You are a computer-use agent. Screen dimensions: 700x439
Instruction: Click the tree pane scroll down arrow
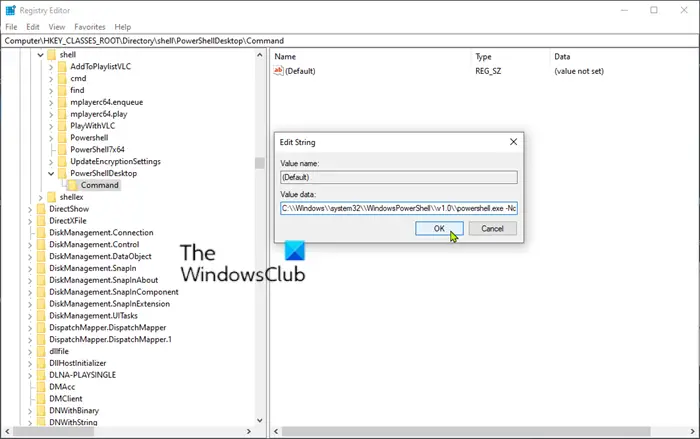tap(260, 420)
